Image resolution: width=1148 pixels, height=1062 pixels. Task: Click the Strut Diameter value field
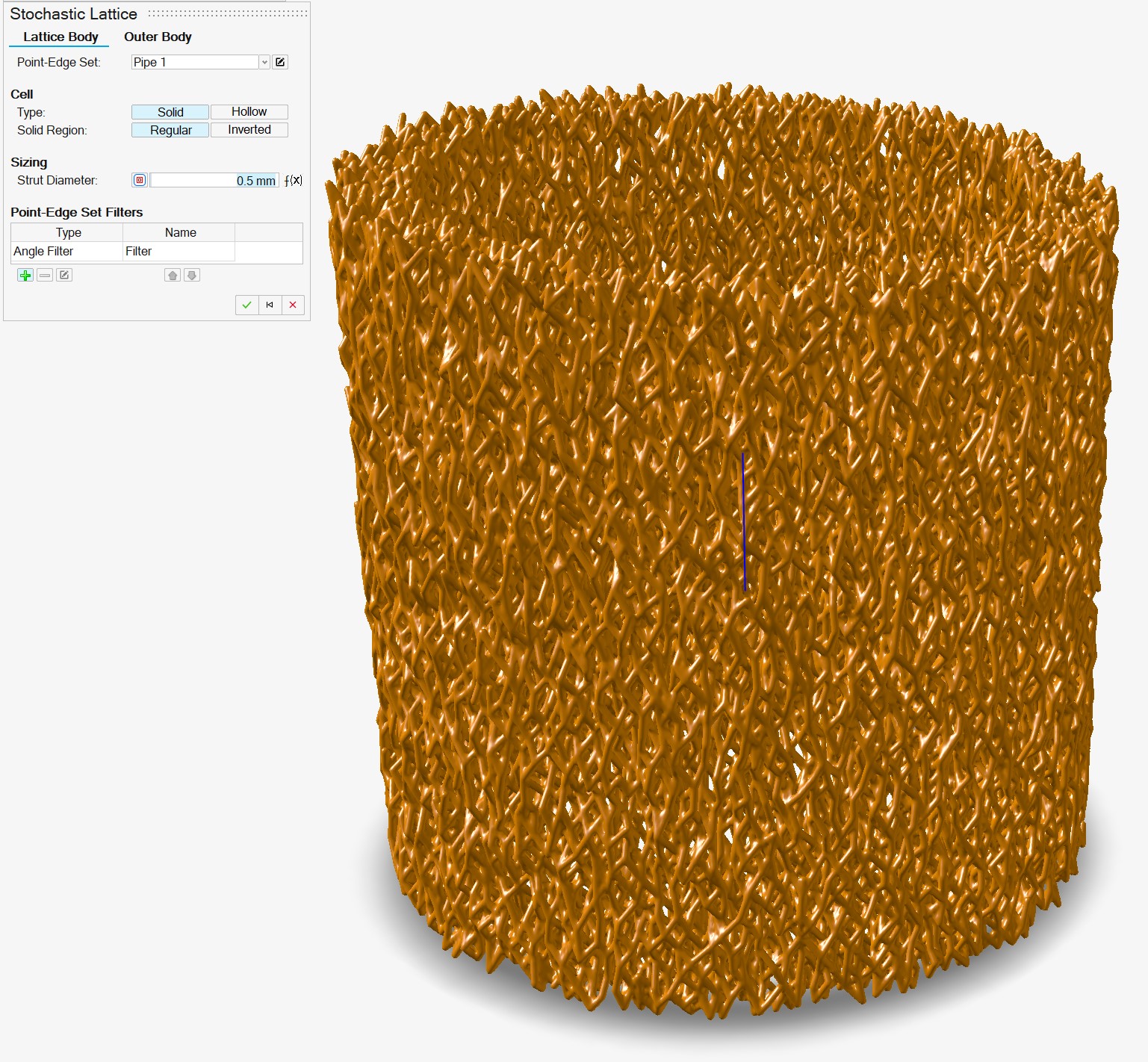tap(214, 180)
